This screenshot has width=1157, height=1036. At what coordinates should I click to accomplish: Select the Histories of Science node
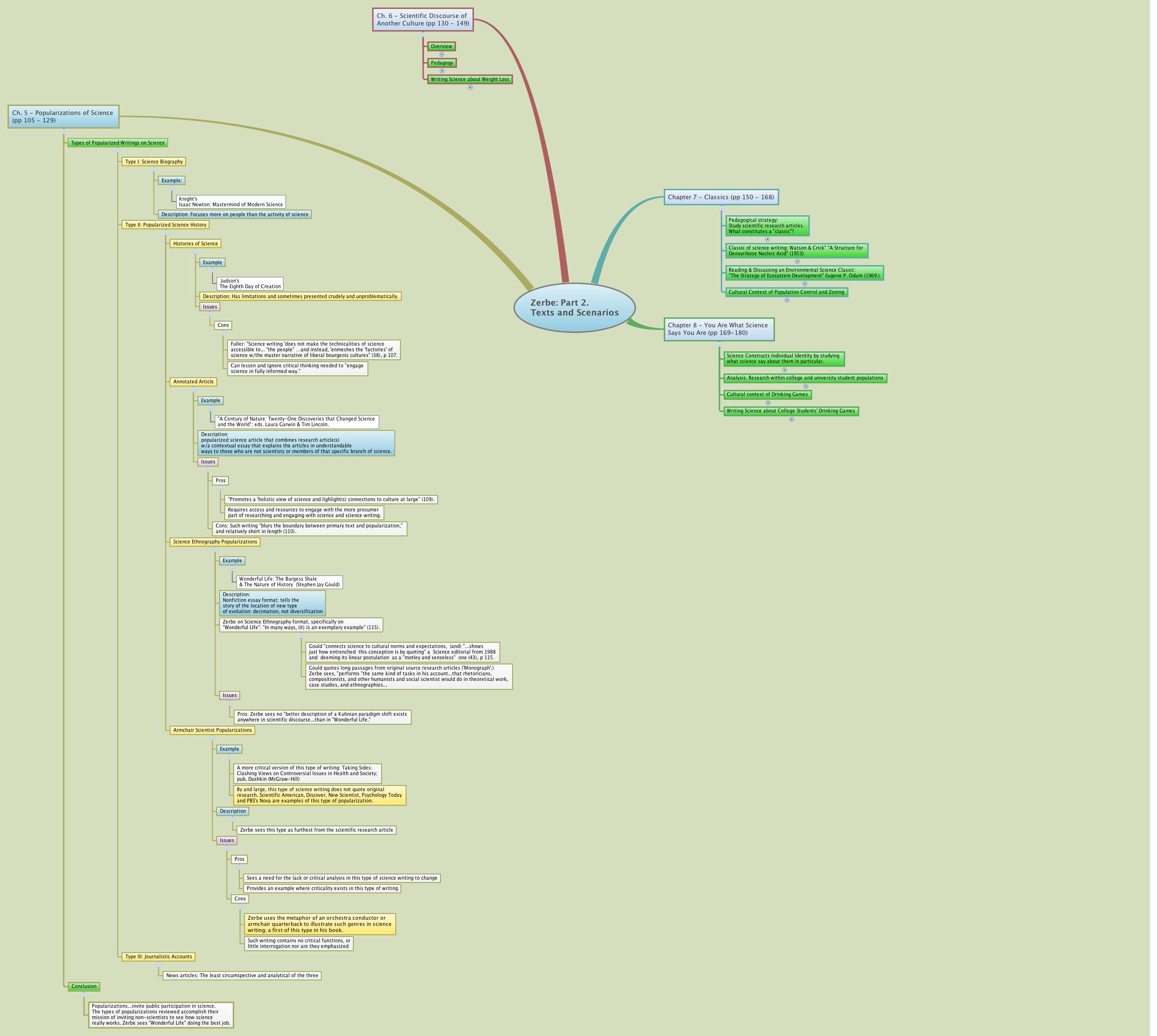pos(196,243)
